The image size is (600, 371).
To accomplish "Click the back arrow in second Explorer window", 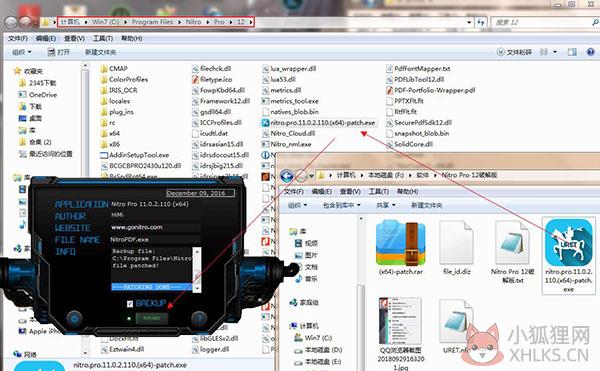I will [287, 176].
